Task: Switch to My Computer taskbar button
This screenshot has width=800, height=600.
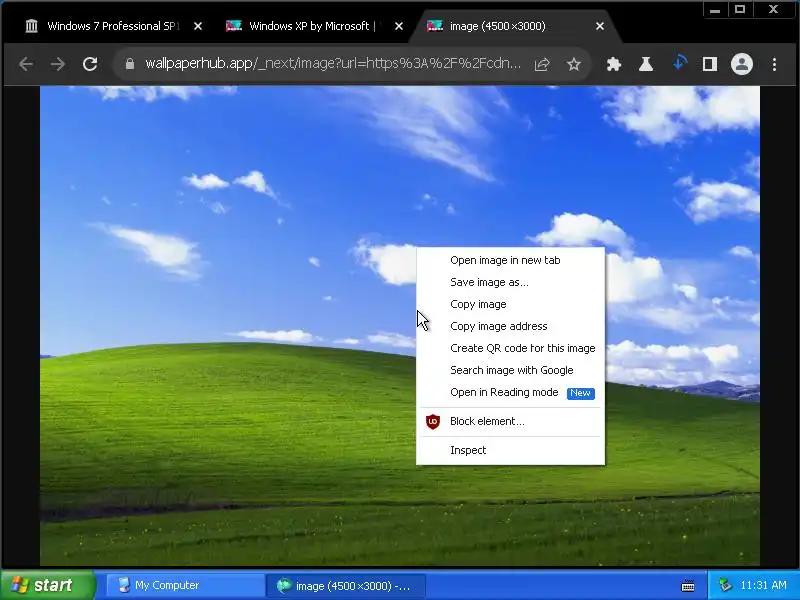Action: 185,585
